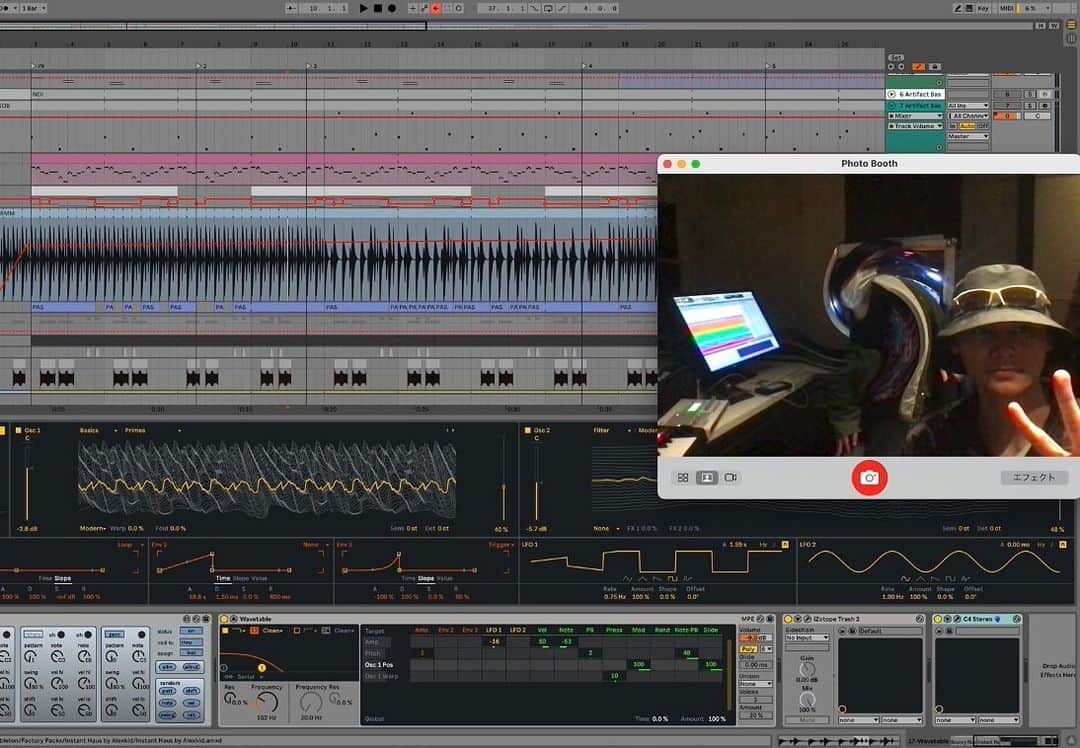
Task: Toggle the Osc 1 on/off switch
Action: click(x=19, y=430)
